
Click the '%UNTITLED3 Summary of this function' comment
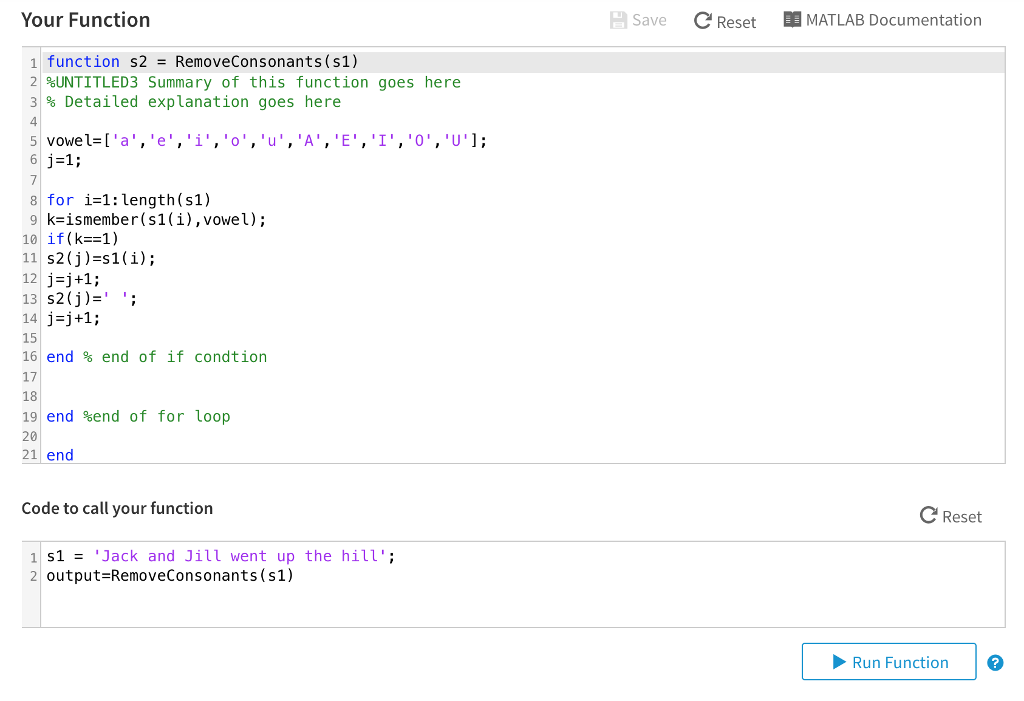pos(253,82)
